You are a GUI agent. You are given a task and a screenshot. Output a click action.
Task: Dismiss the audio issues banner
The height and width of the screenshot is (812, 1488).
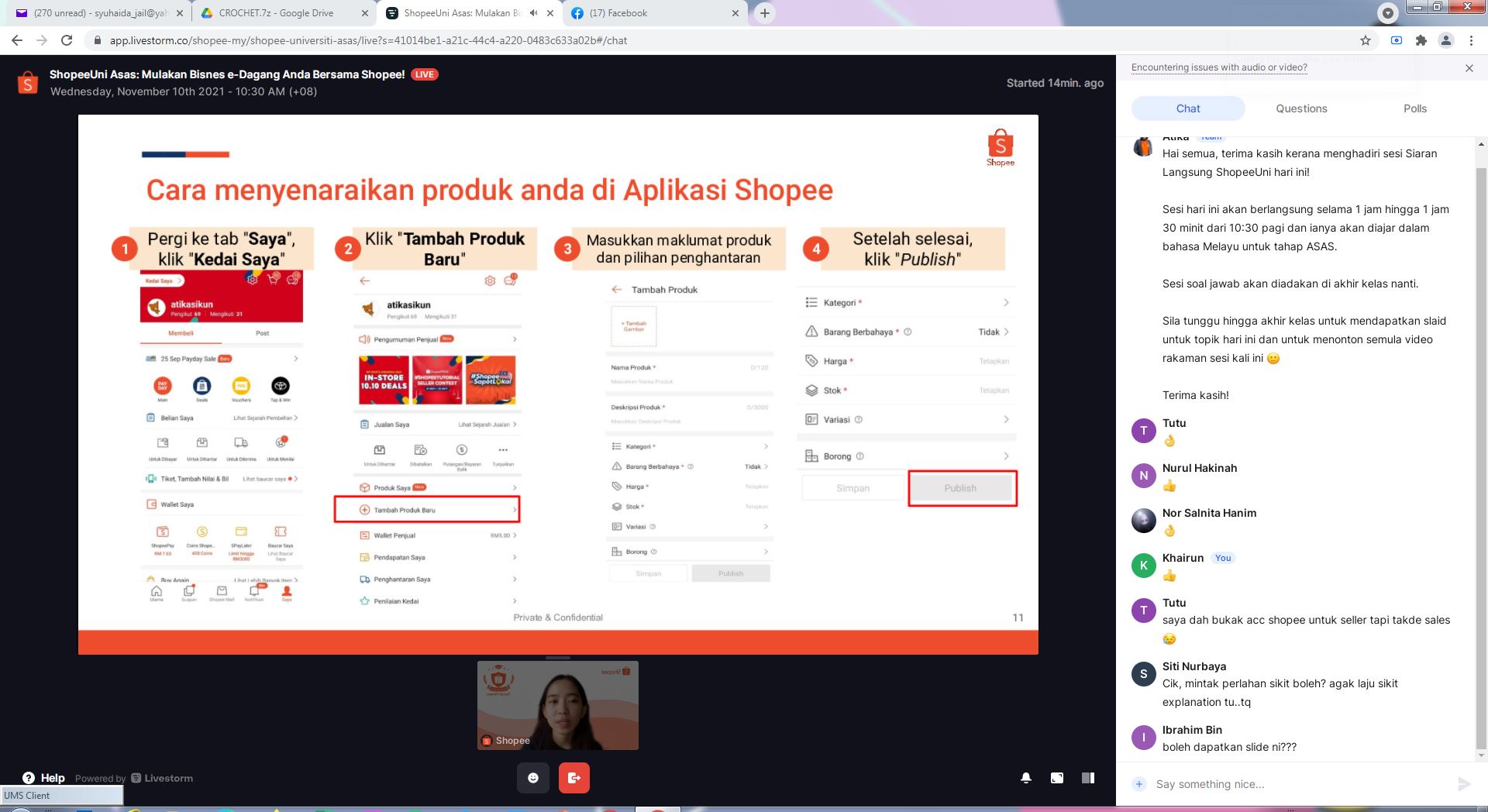[1469, 68]
